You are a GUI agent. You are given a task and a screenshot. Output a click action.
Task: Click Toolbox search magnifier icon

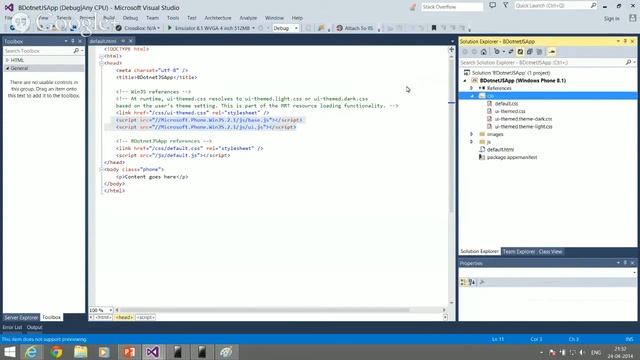[x=76, y=51]
